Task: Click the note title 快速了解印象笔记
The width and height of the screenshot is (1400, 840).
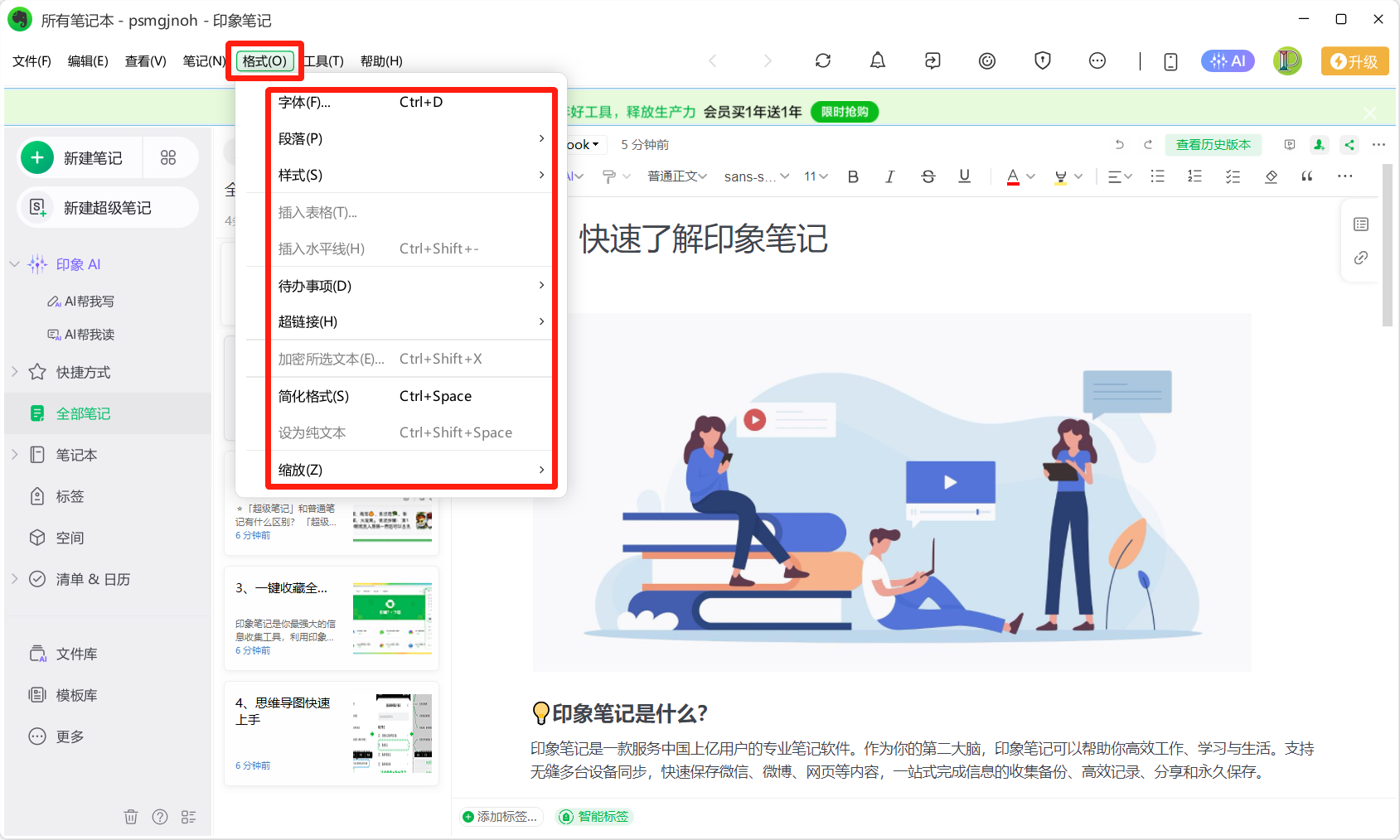Action: point(703,239)
